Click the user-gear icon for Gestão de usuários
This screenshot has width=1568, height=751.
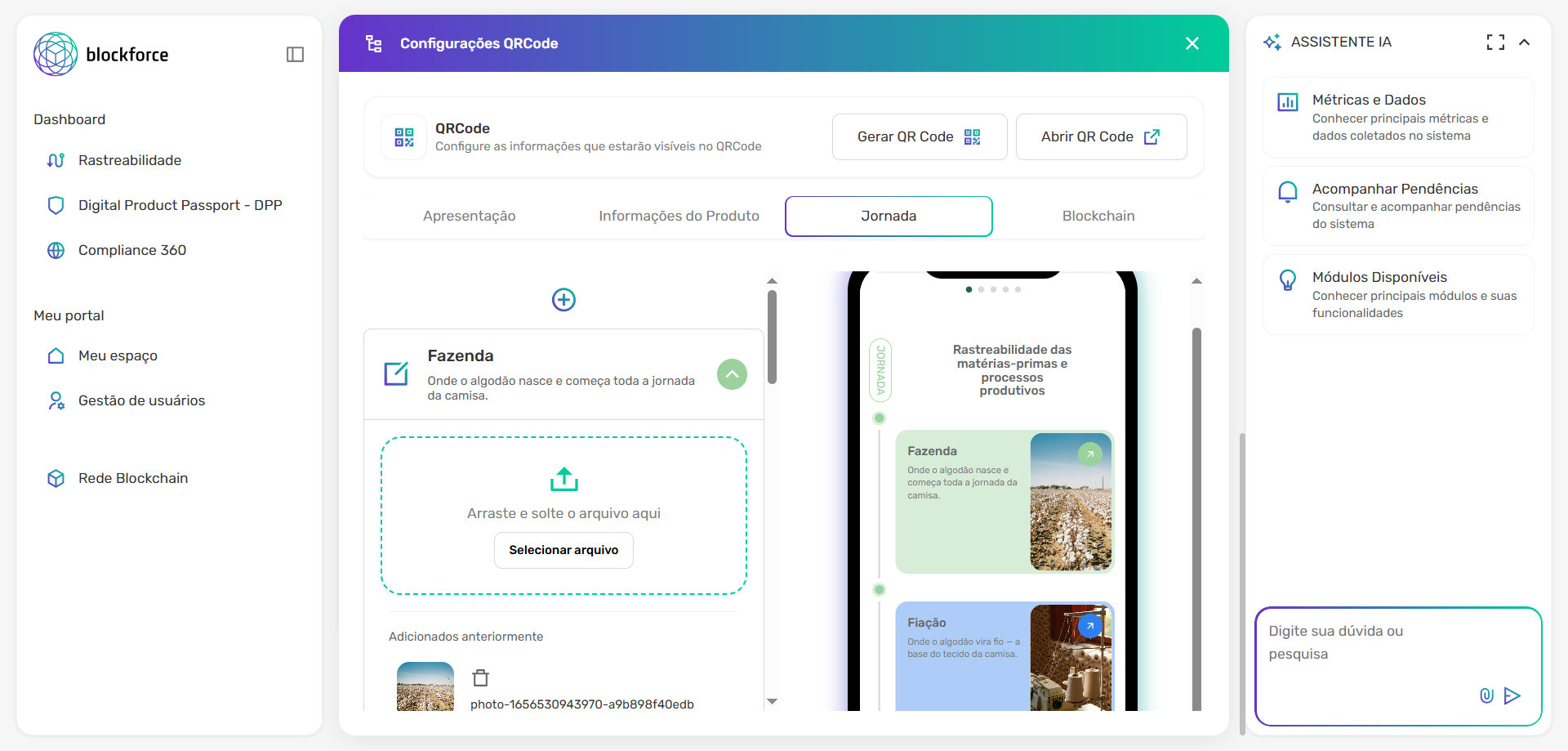click(x=56, y=400)
